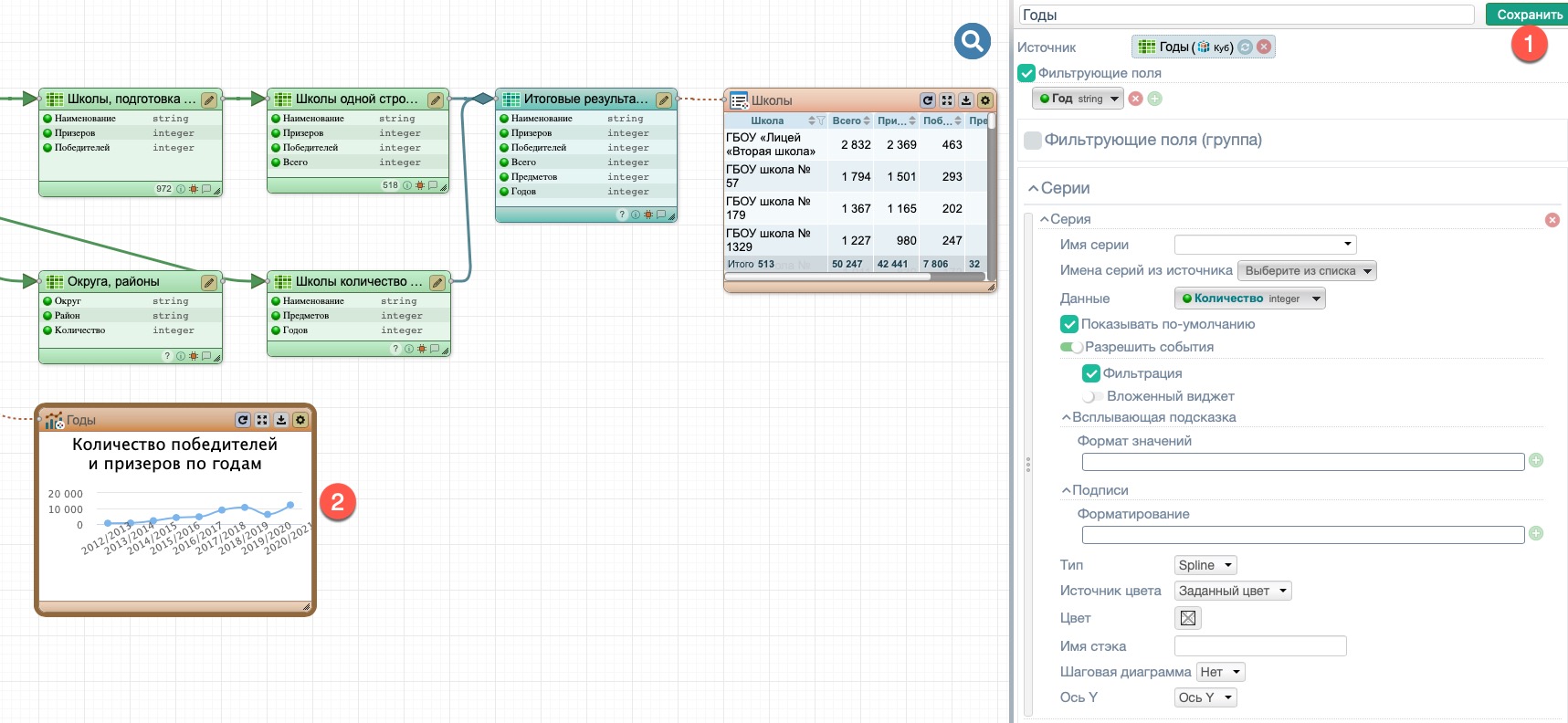
Task: Toggle the Вложенный виджет switch
Action: [x=1089, y=396]
